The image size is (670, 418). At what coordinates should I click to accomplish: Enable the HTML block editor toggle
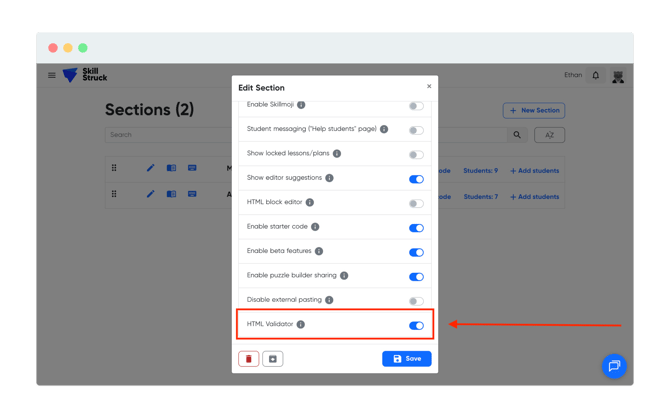[x=416, y=203]
